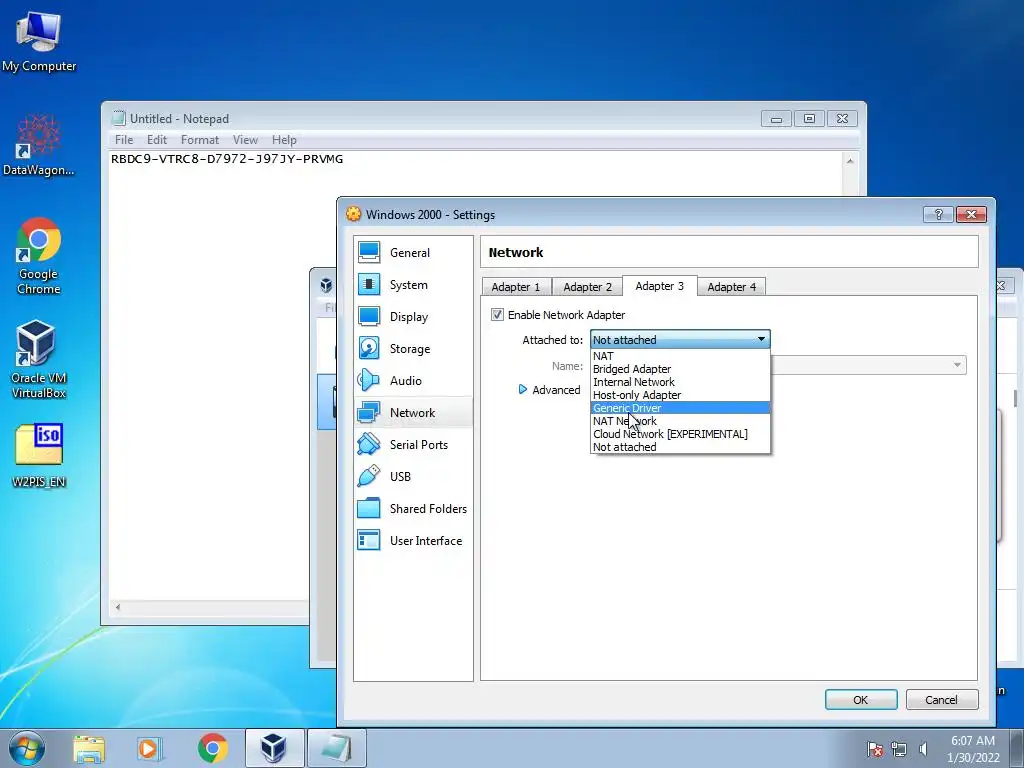Click the volume speaker tray icon

pos(923,749)
